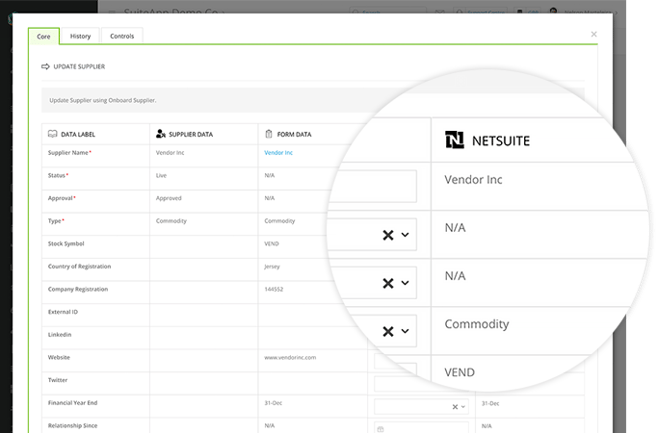Click the Supplier Name input field
Image resolution: width=658 pixels, height=433 pixels.
point(372,186)
